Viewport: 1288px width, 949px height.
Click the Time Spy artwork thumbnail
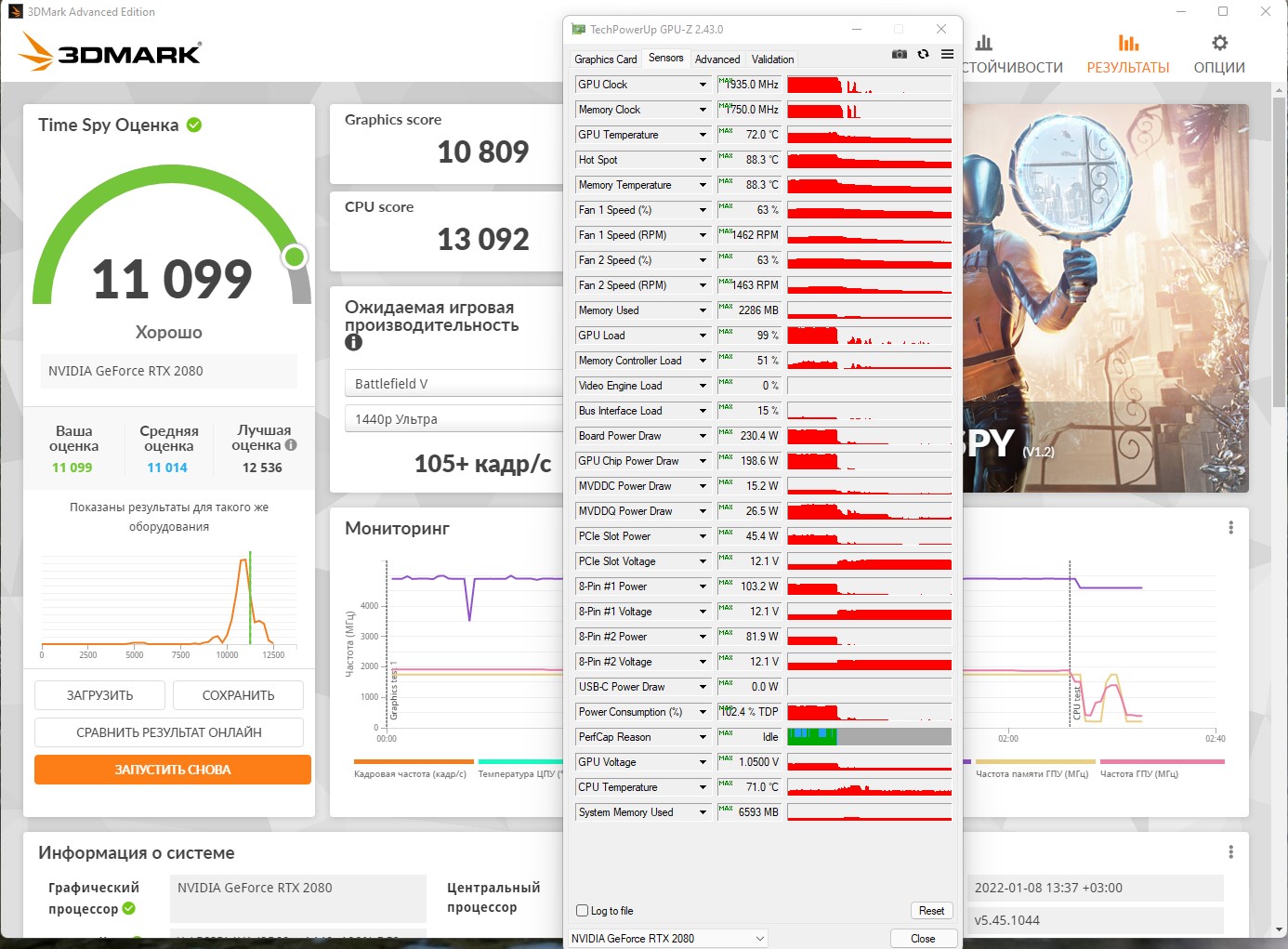tap(1106, 298)
